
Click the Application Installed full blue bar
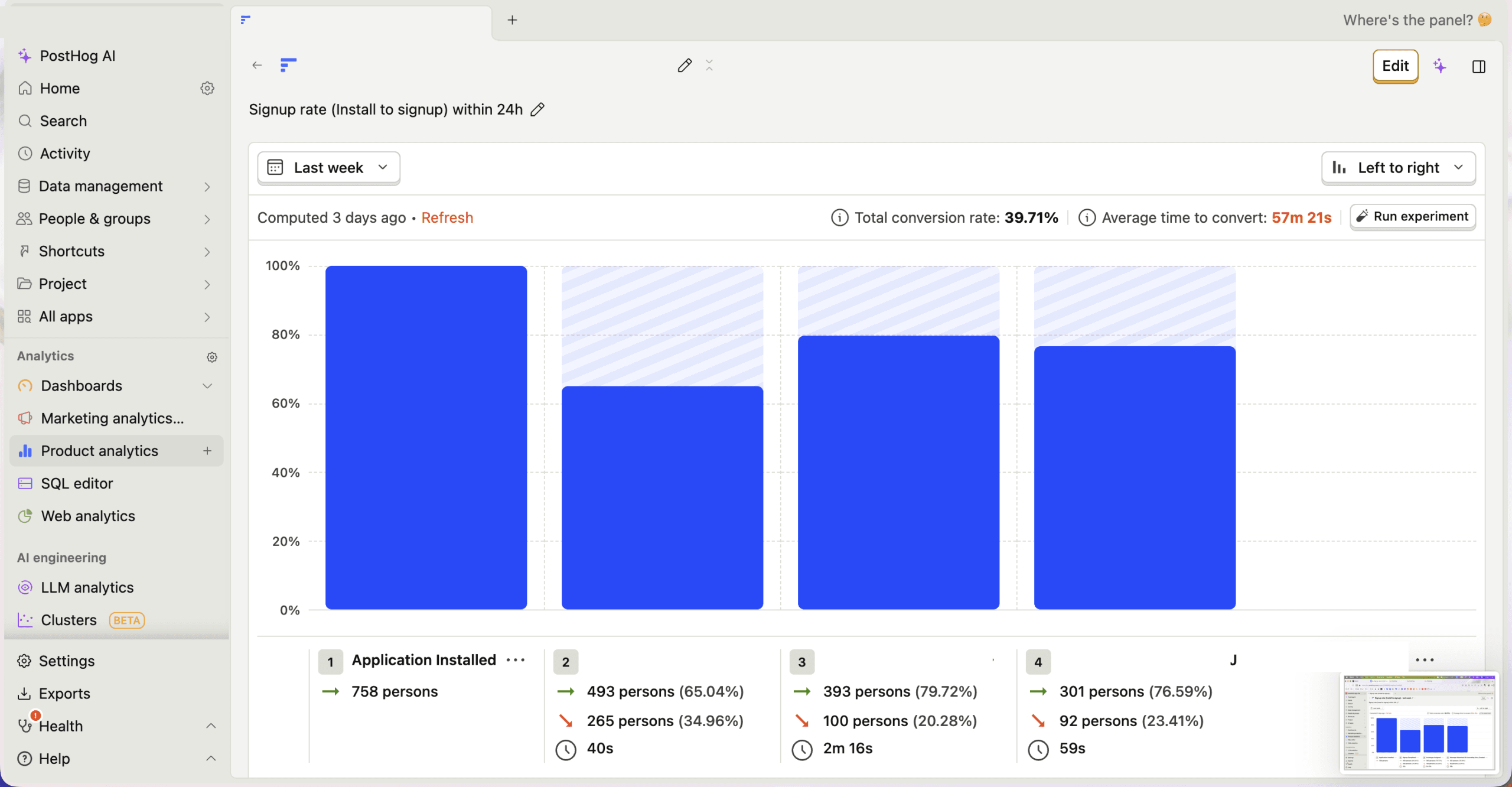(426, 437)
